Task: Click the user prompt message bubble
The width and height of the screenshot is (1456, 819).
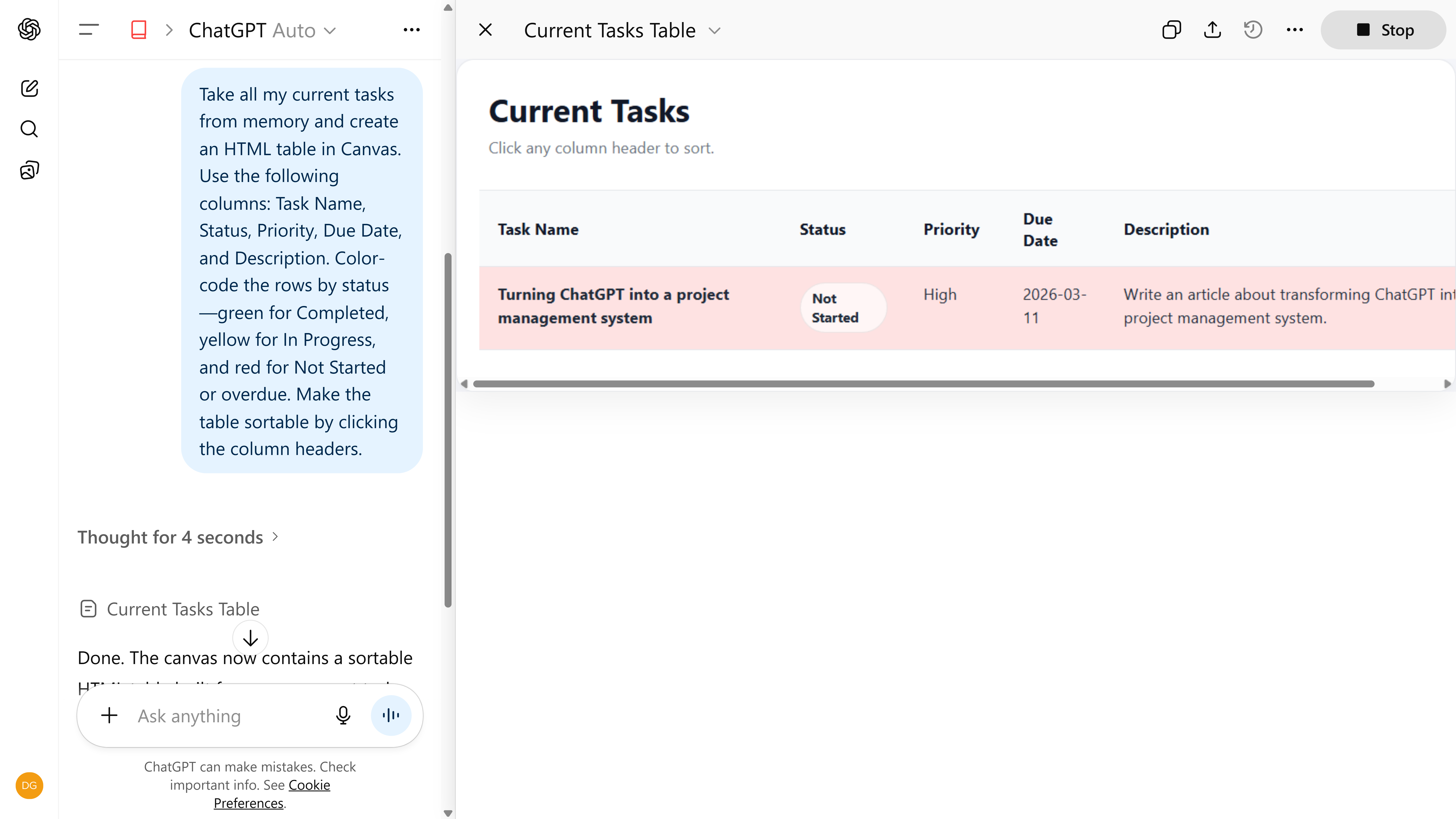Action: pyautogui.click(x=302, y=271)
